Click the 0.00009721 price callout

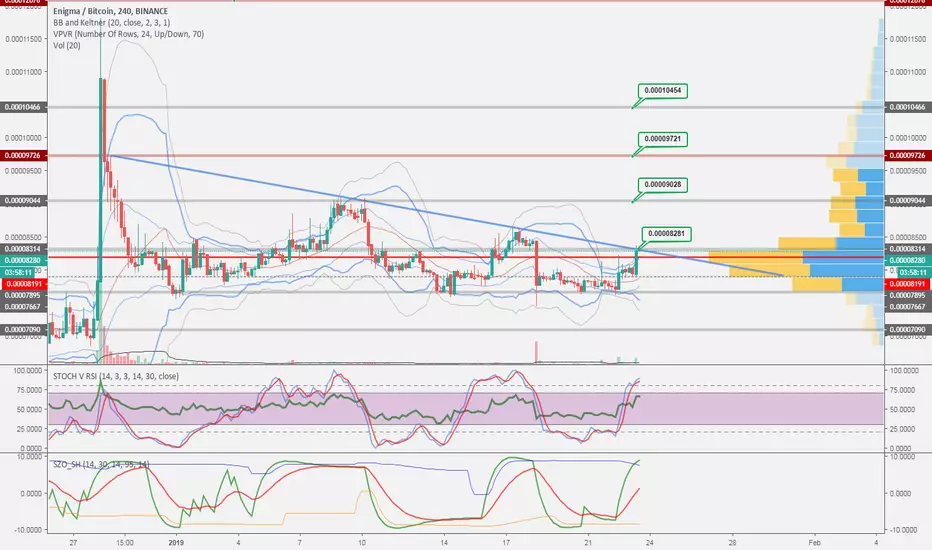click(662, 139)
